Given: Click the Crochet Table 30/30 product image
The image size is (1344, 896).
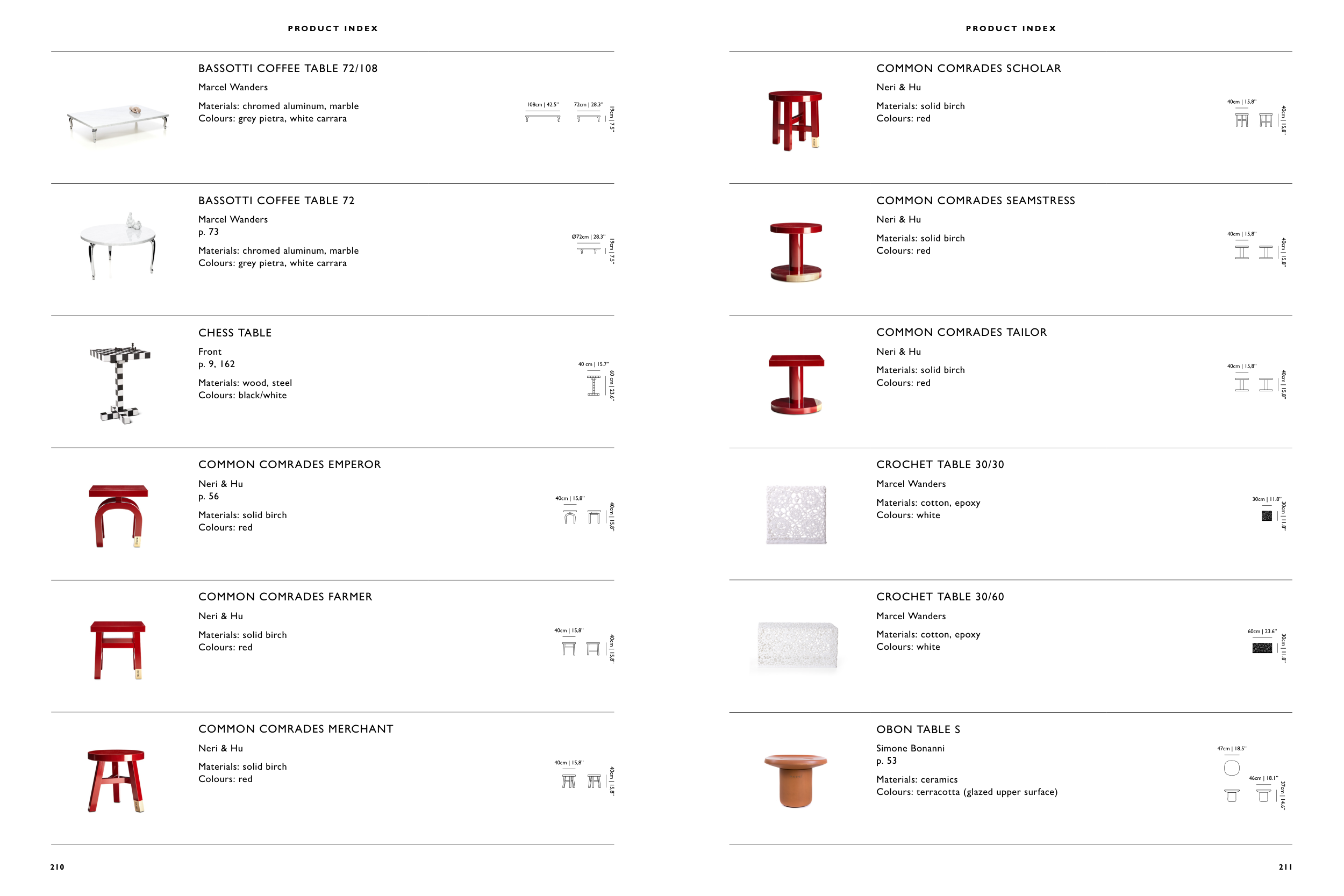Looking at the screenshot, I should click(796, 514).
